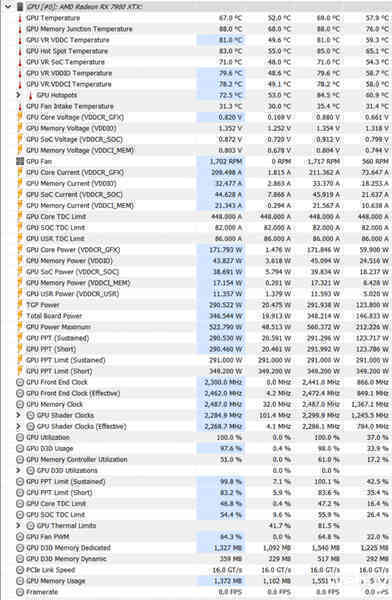Click the highlighted 1,702 RPM fan value
Viewport: 392px width, 600px height.
pyautogui.click(x=221, y=161)
